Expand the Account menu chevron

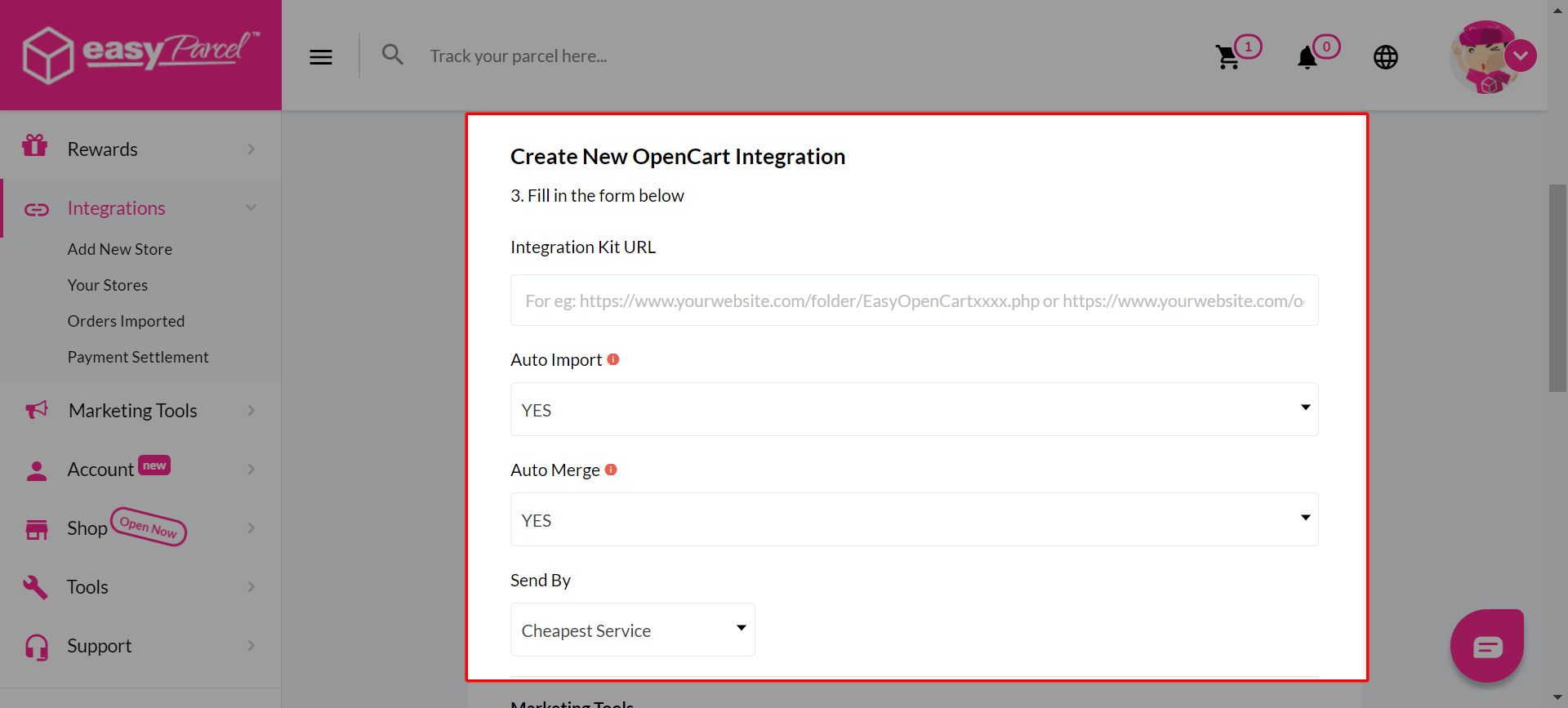click(252, 469)
